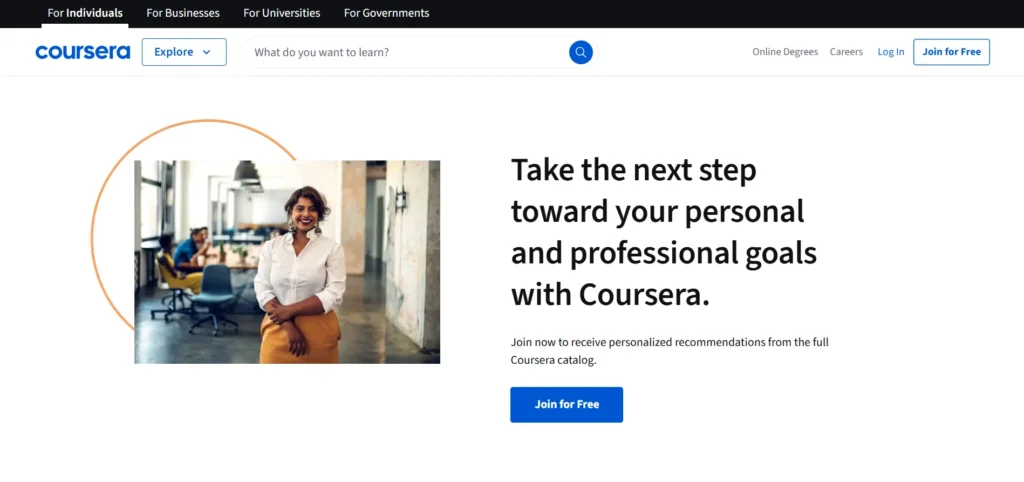Select the For Individuals tab
The height and width of the screenshot is (482, 1024).
pyautogui.click(x=85, y=13)
